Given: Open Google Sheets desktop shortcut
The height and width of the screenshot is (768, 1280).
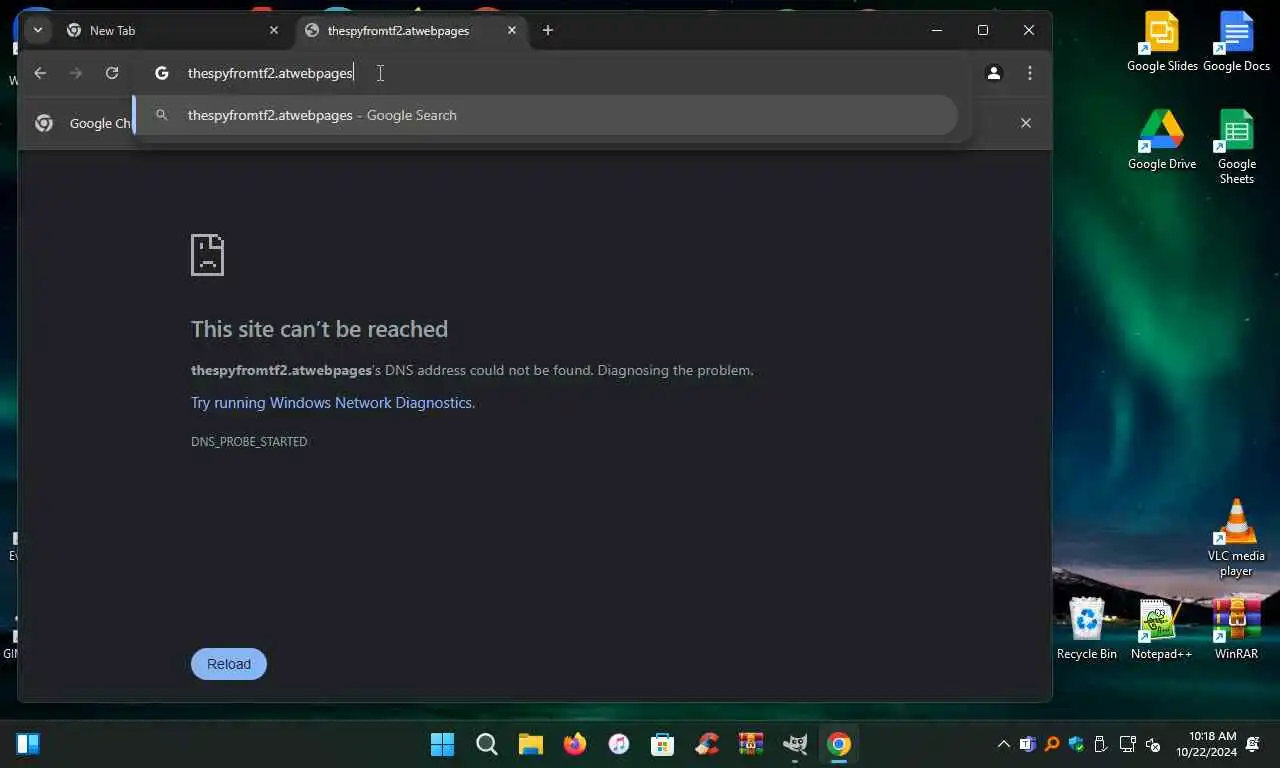Looking at the screenshot, I should pos(1237,147).
